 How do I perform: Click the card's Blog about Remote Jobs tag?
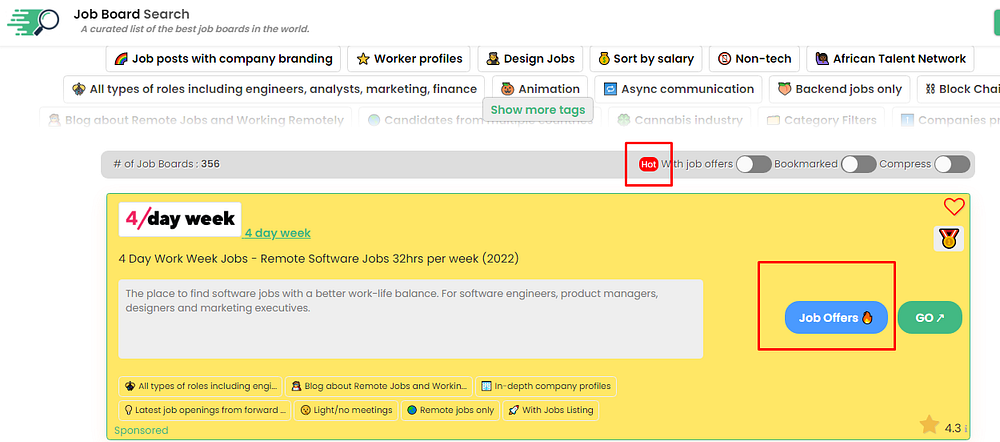379,386
